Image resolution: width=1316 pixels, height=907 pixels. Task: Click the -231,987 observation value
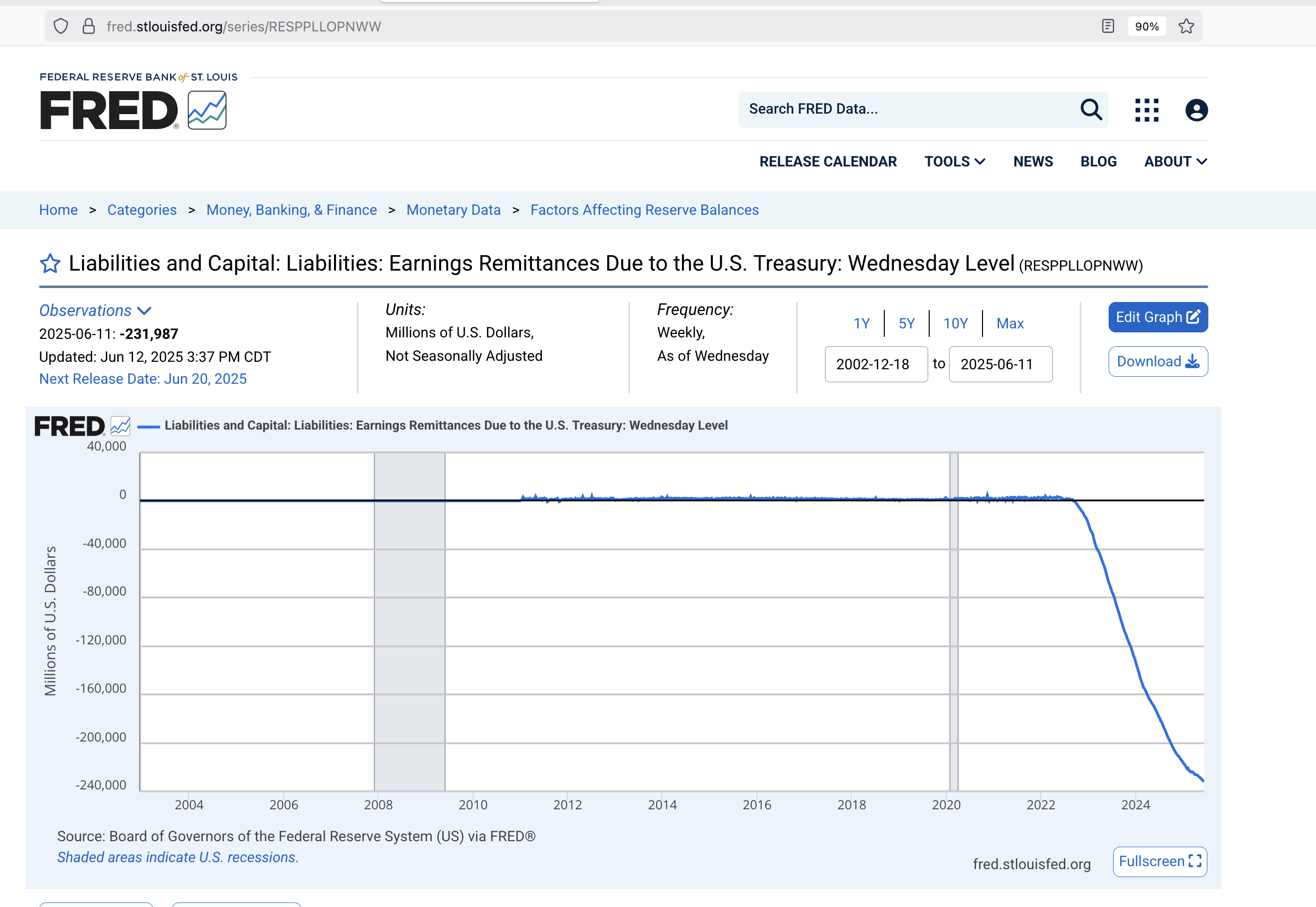click(x=149, y=333)
